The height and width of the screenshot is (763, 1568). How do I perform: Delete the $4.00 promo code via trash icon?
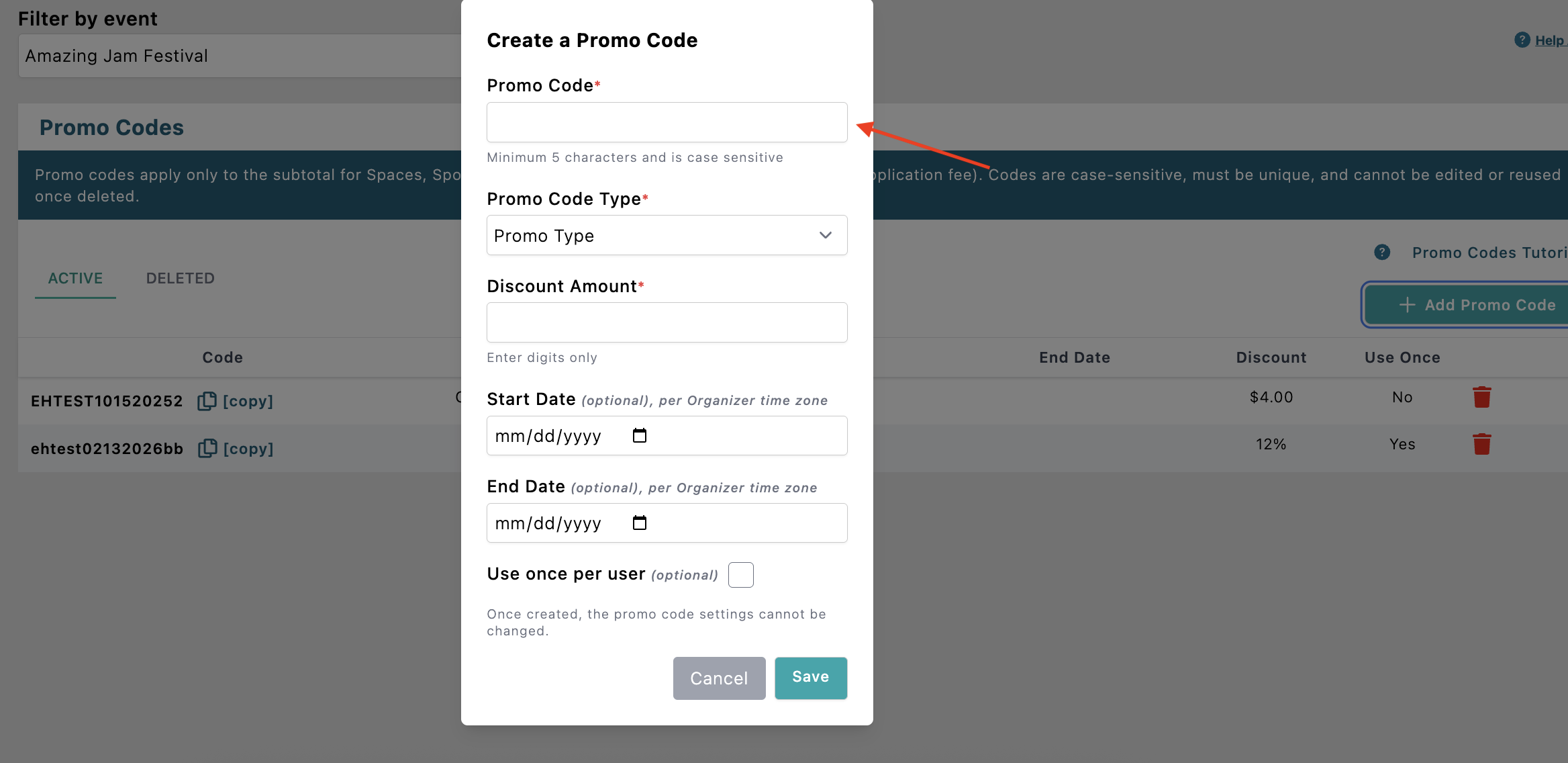(1481, 397)
